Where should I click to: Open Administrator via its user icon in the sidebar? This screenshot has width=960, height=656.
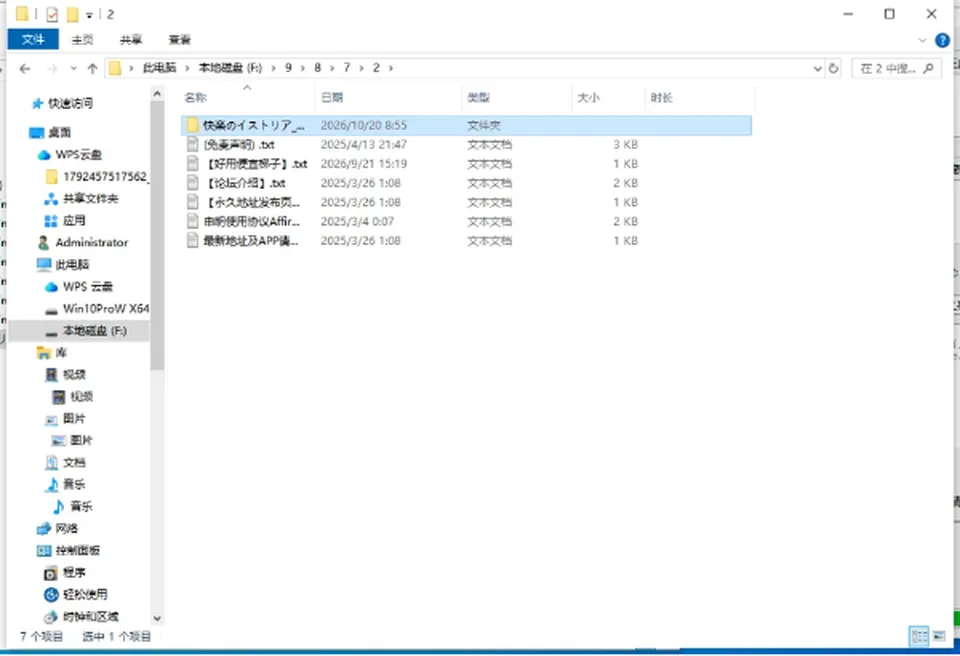(x=43, y=243)
